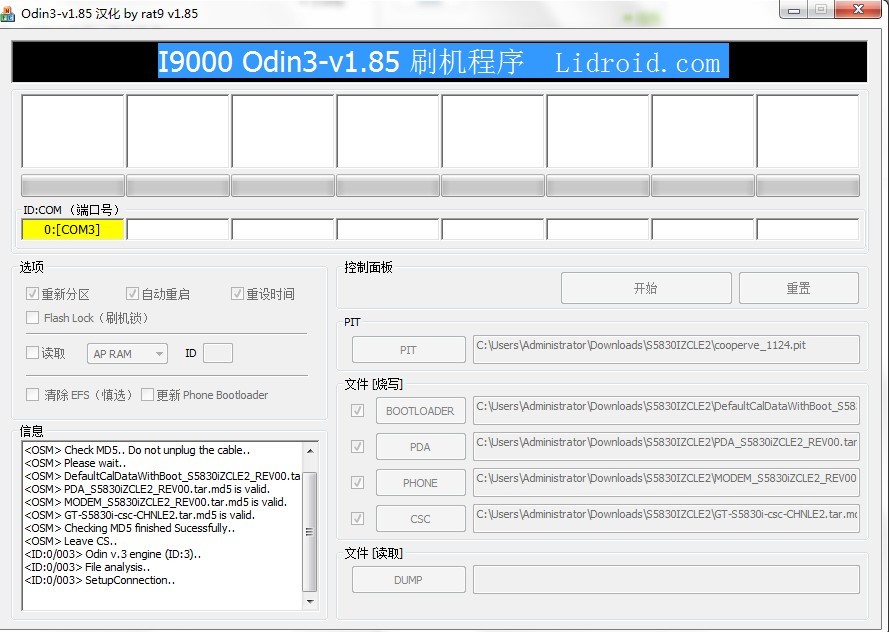Check the 更新 Phone Bootloader option
This screenshot has height=632, width=889.
(x=146, y=394)
